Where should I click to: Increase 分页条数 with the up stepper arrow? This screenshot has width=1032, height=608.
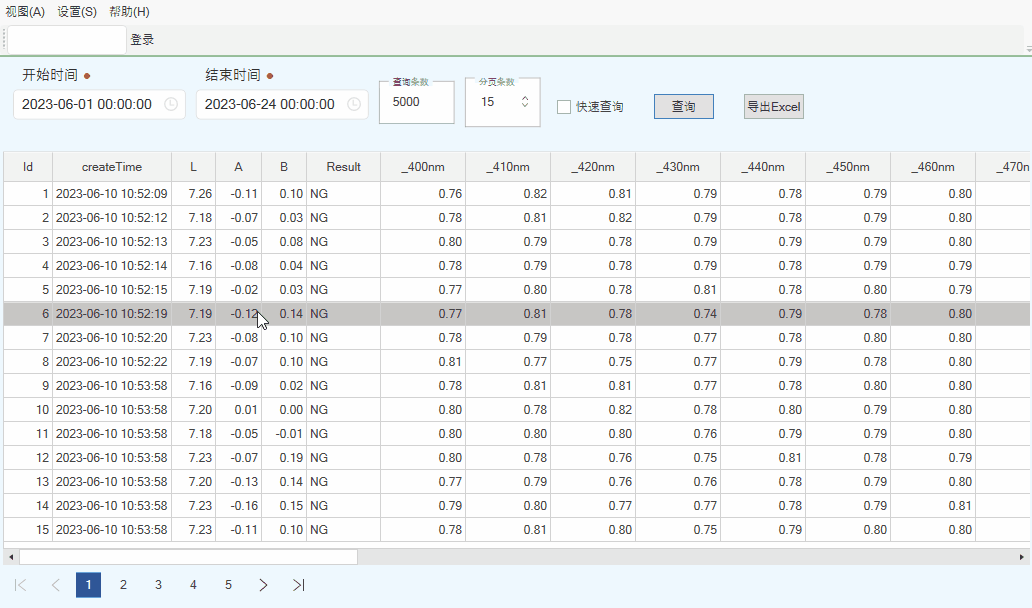(524, 96)
